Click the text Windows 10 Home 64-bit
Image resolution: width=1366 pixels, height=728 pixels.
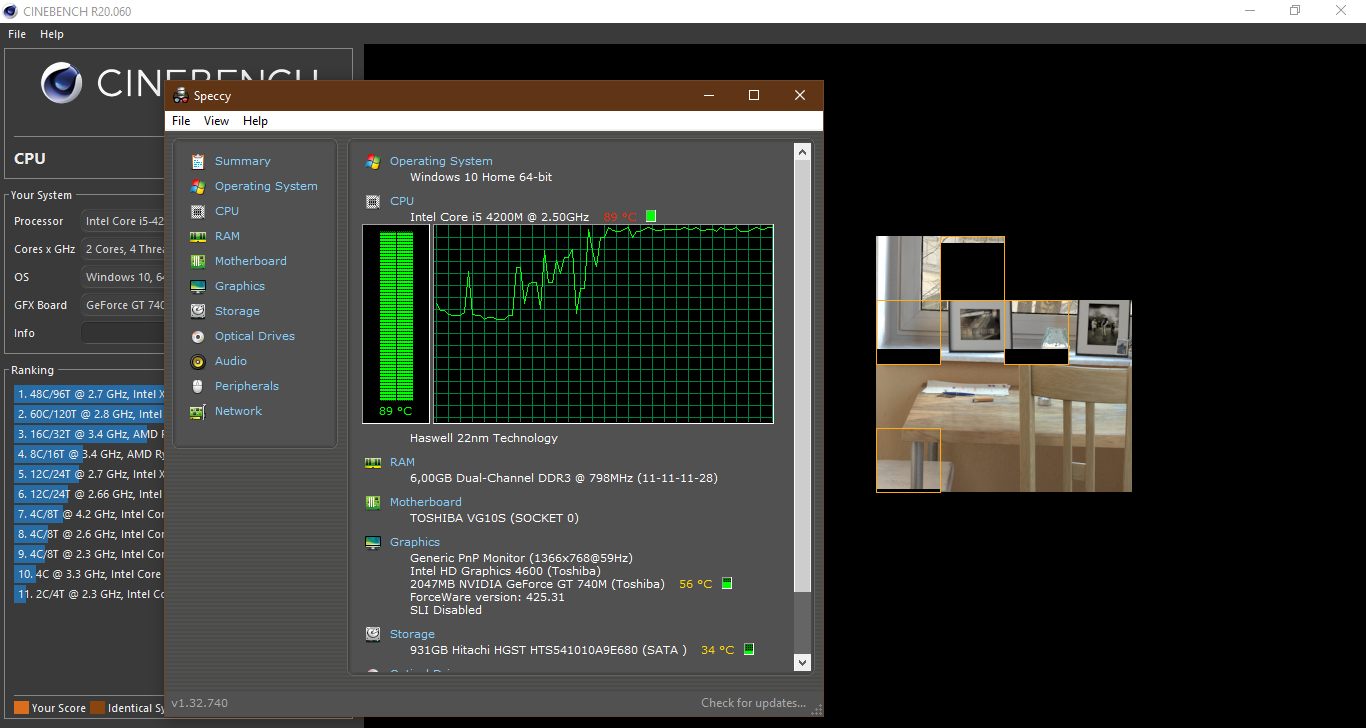(x=481, y=177)
